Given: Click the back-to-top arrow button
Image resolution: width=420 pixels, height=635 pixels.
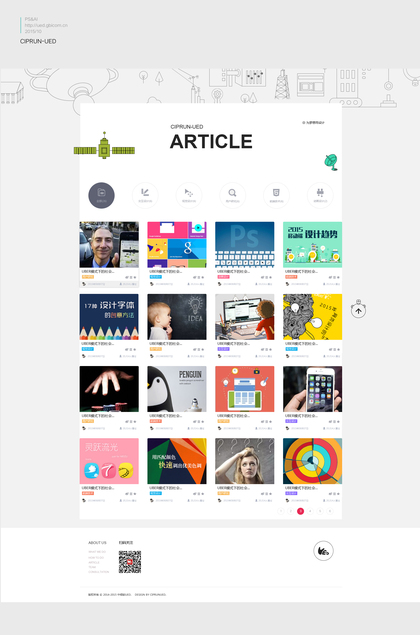Looking at the screenshot, I should (358, 310).
